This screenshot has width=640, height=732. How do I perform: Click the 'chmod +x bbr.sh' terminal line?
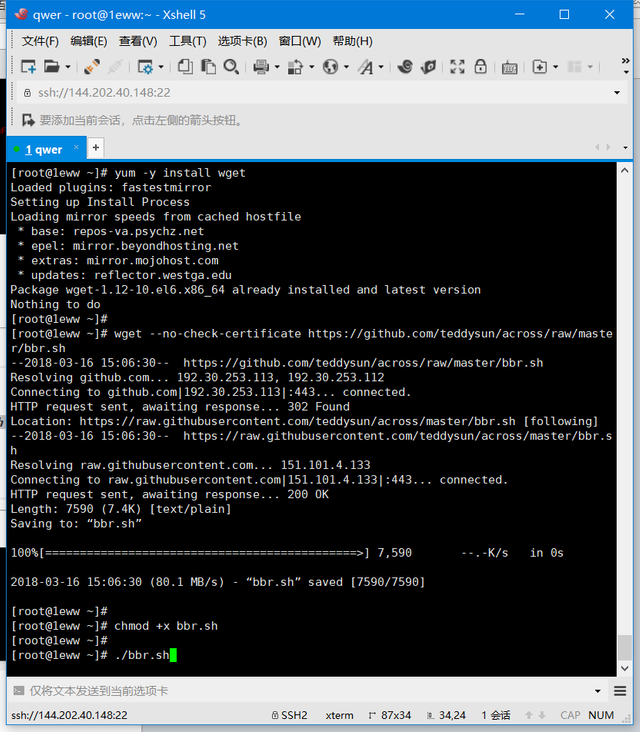tap(114, 626)
